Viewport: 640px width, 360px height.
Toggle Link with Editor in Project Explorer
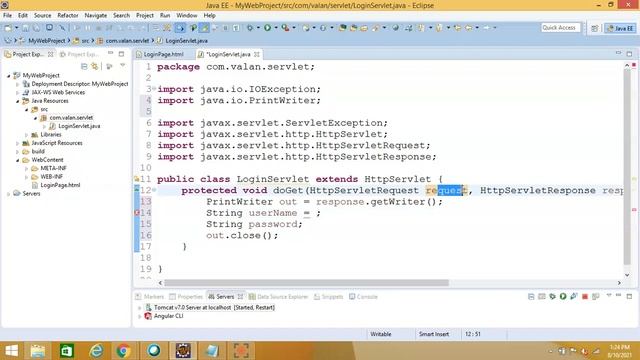point(95,66)
